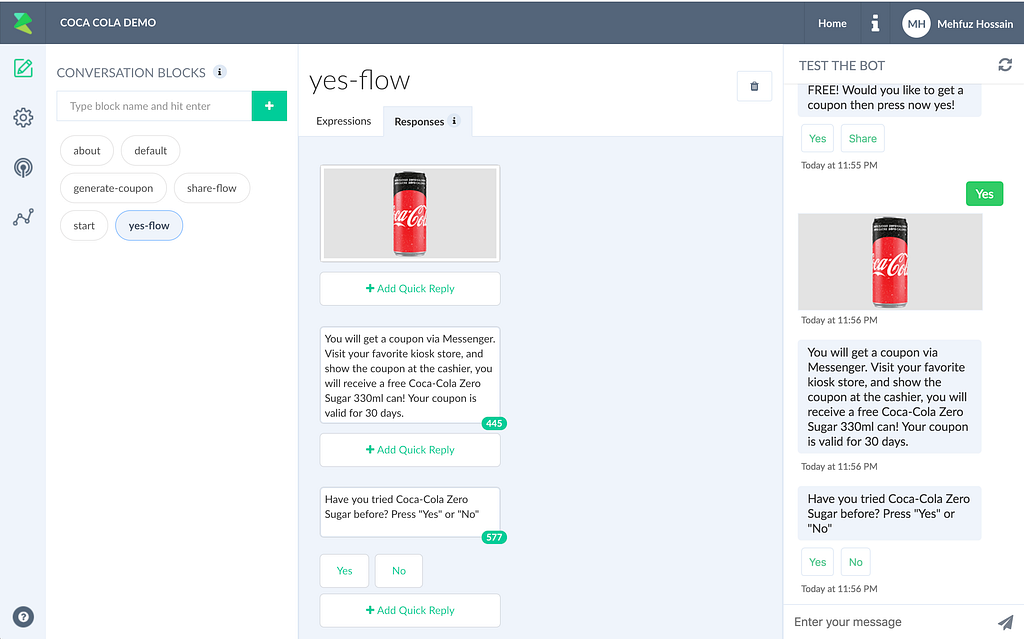Go to Home in top navigation
The width and height of the screenshot is (1024, 639).
[x=832, y=23]
